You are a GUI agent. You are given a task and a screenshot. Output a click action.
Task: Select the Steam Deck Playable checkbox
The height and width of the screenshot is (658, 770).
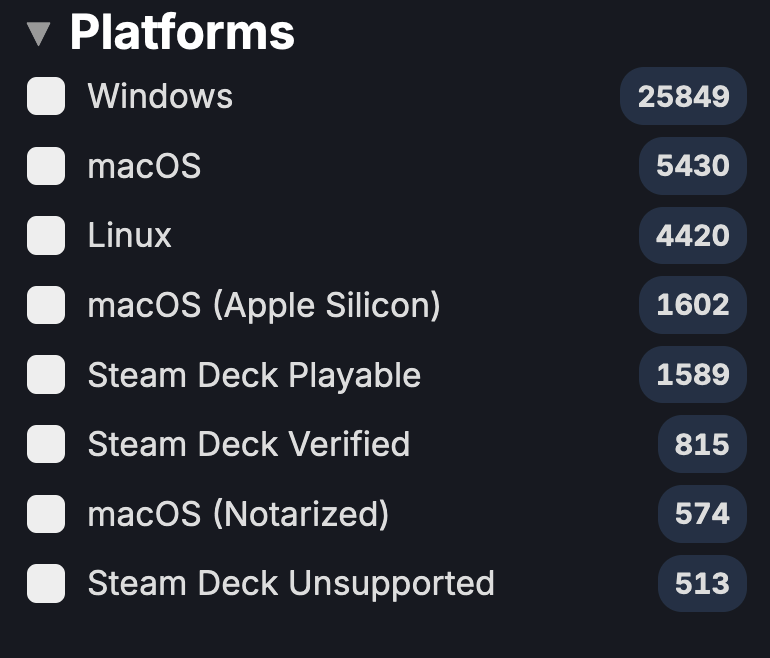46,375
